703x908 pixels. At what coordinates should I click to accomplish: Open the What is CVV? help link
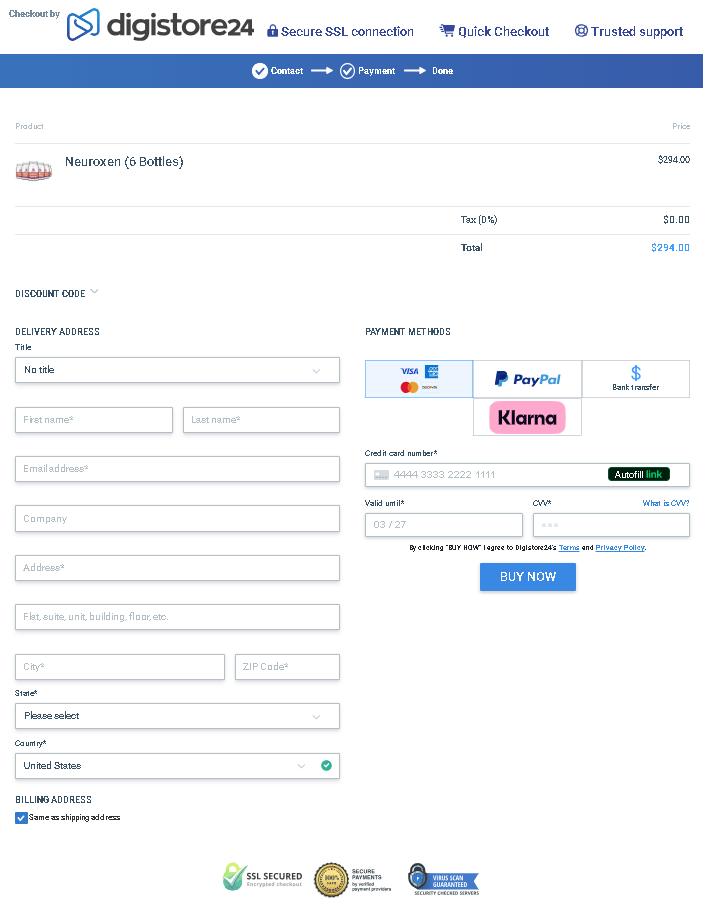(666, 503)
